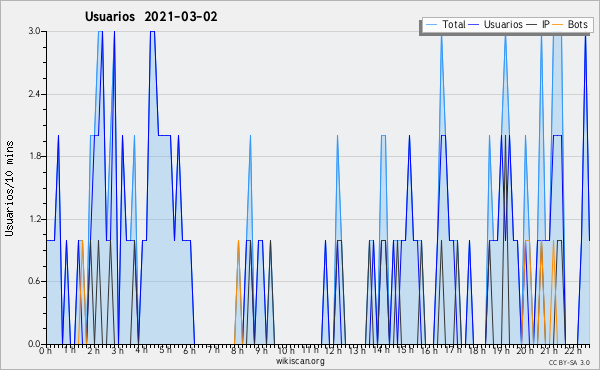This screenshot has width=600, height=370.
Task: Click the 'Total' legend entry
Action: (454, 24)
